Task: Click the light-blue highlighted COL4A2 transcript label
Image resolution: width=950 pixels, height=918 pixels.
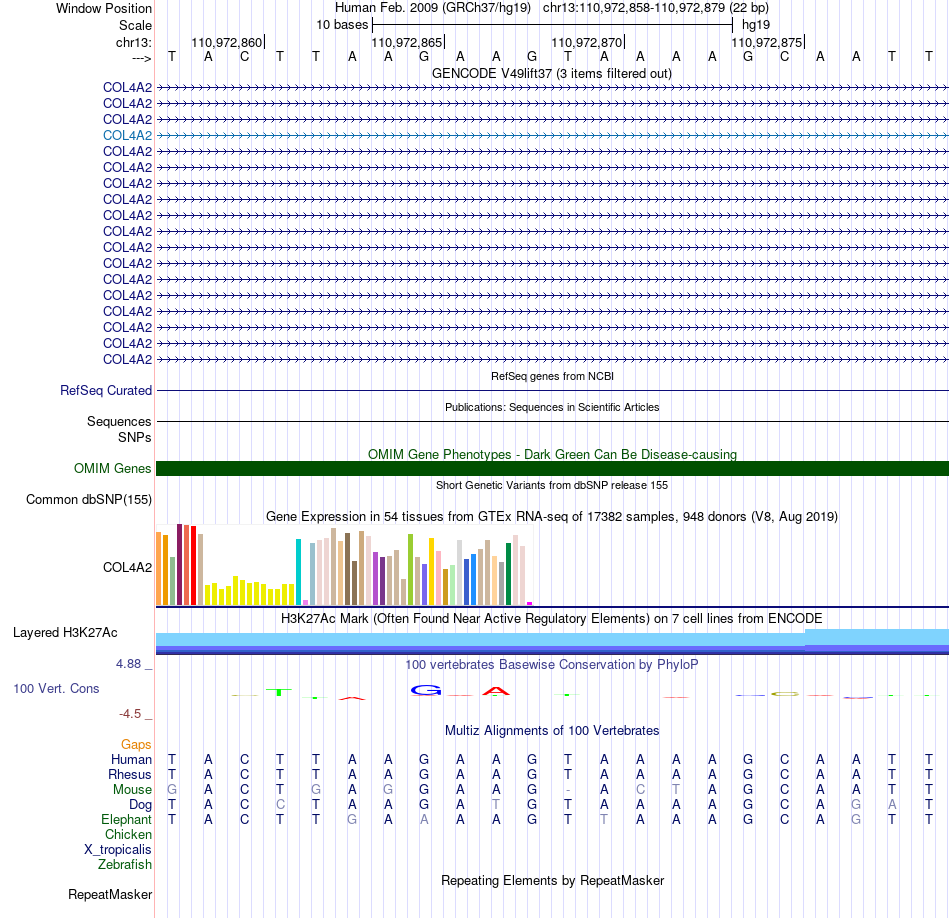Action: click(127, 135)
